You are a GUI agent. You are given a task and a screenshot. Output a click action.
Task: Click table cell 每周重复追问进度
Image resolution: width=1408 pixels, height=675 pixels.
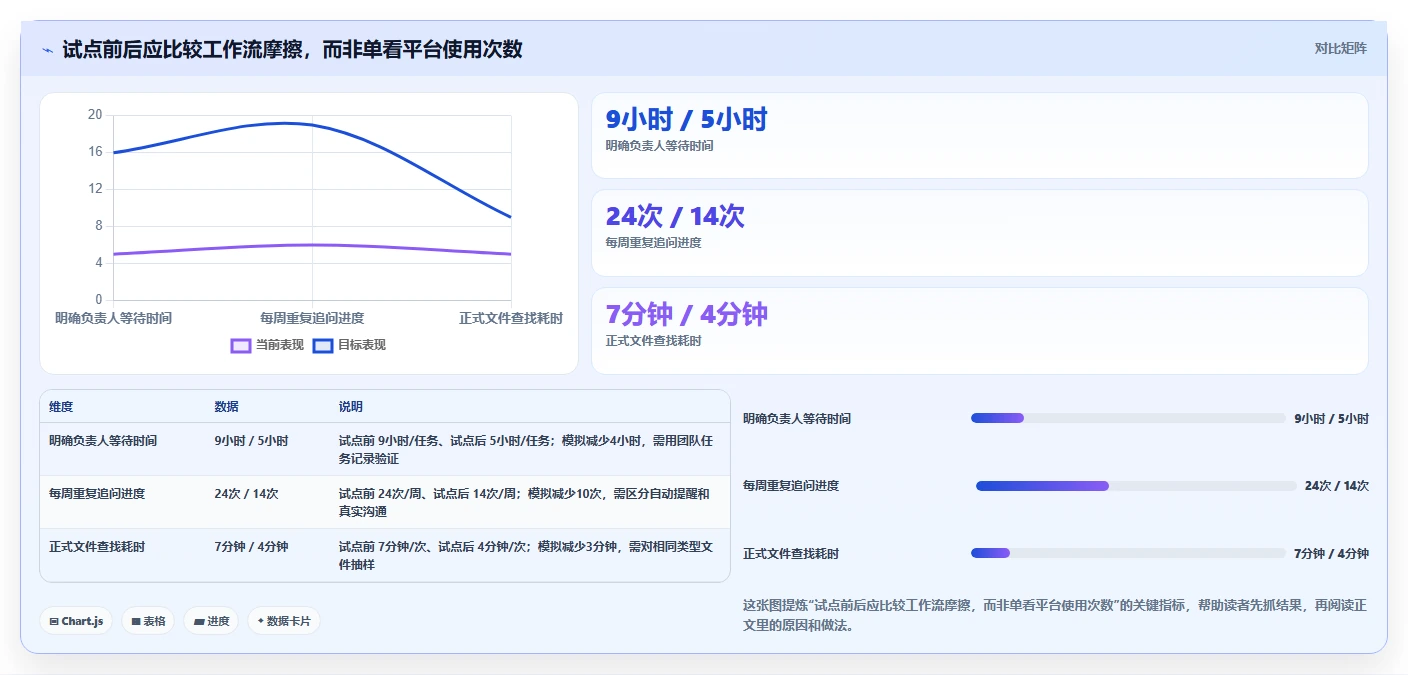[97, 494]
